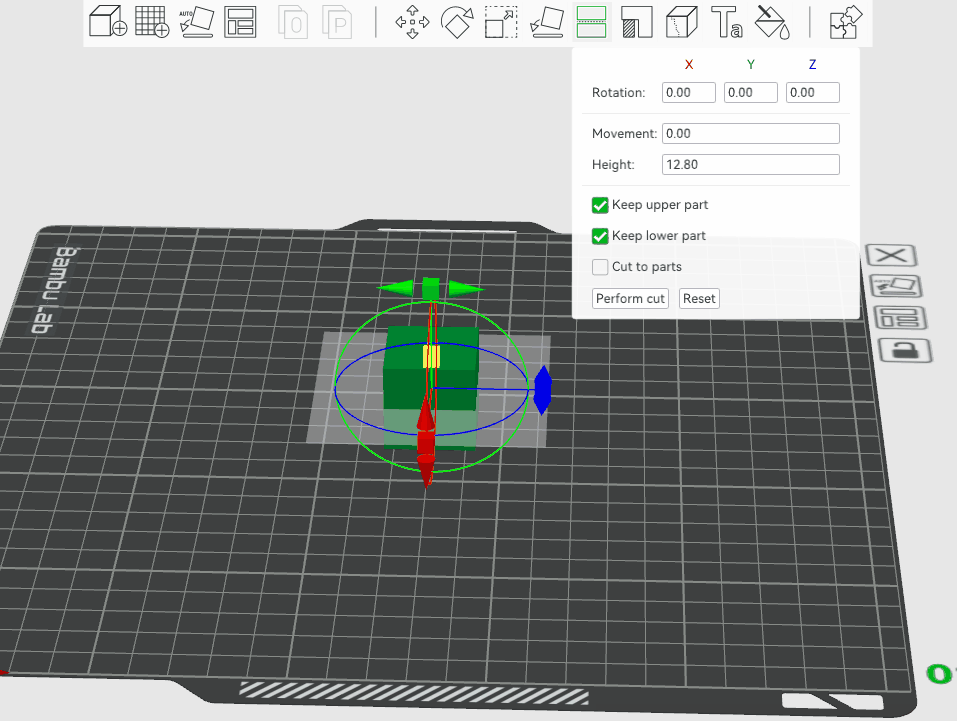Switch to Assembly view puzzle icon
This screenshot has height=721, width=957.
coord(846,22)
